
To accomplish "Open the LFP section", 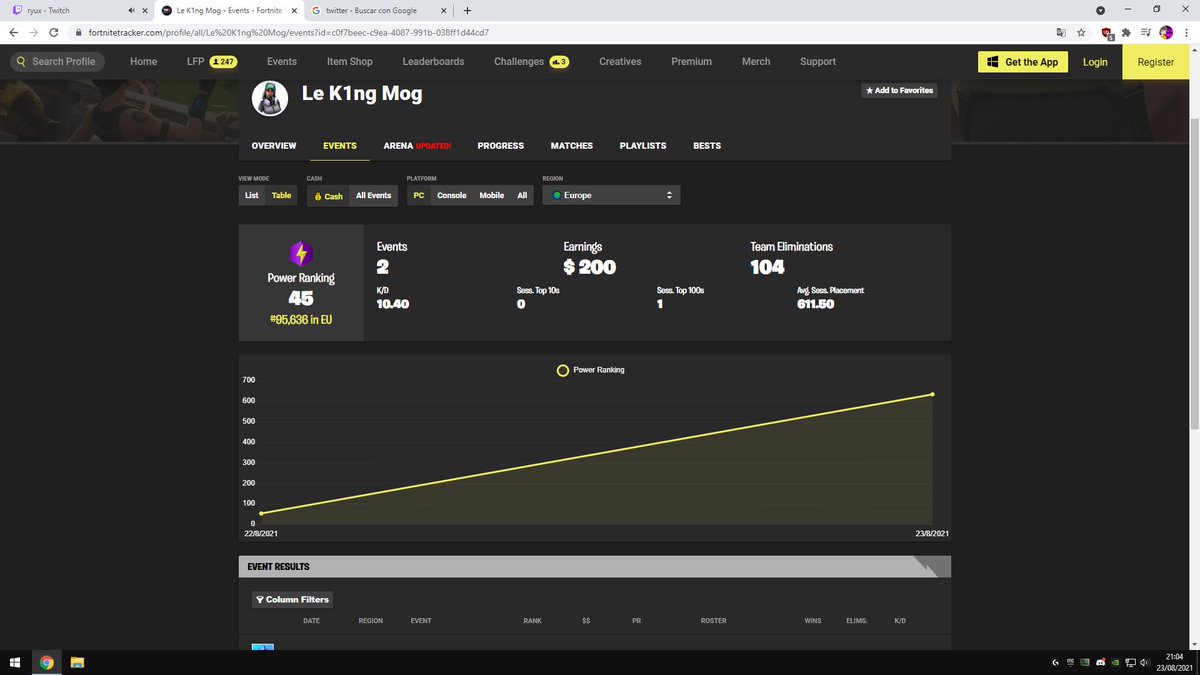I will click(x=211, y=61).
